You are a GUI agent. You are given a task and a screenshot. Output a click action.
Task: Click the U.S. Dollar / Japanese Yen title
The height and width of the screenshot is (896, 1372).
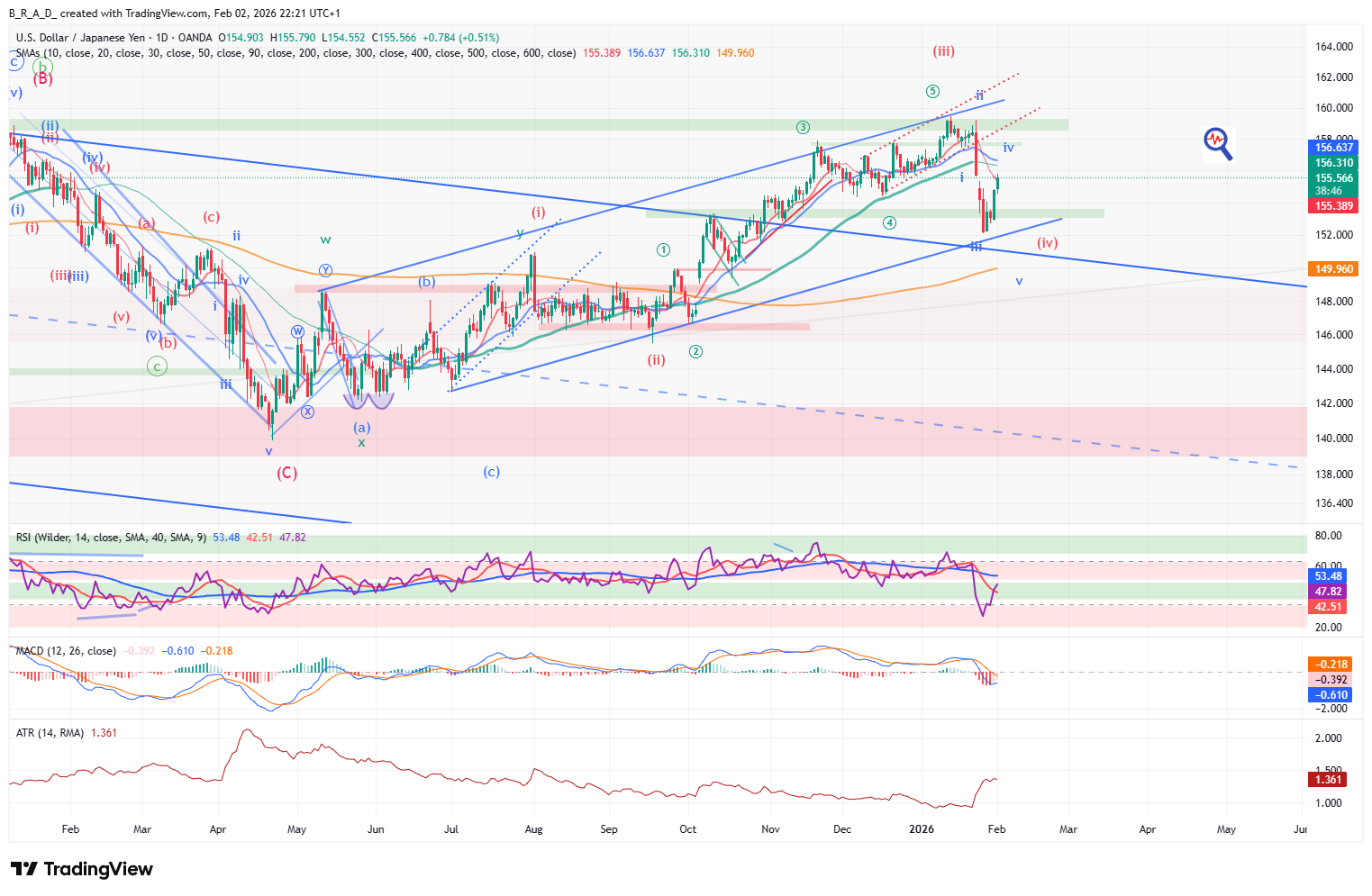pos(80,38)
